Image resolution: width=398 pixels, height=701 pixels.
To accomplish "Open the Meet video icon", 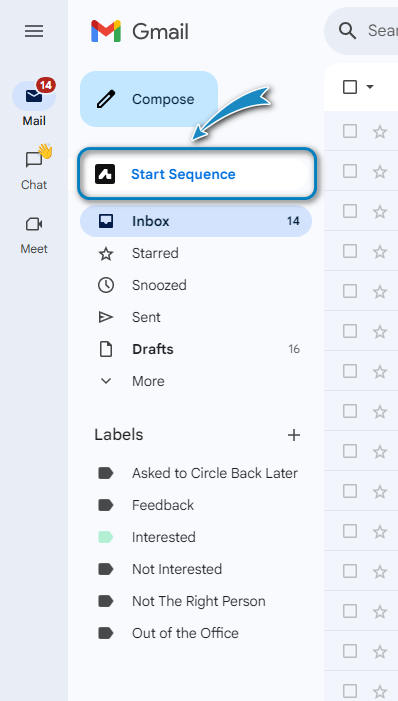I will (x=34, y=224).
